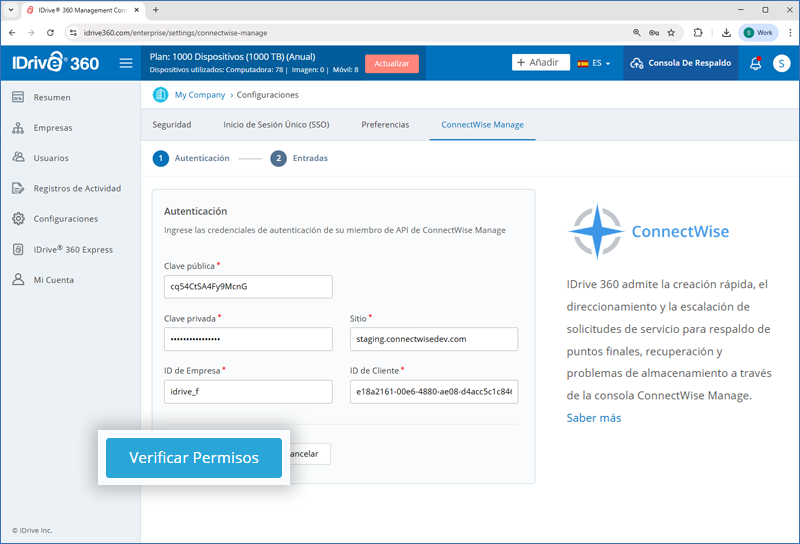Viewport: 800px width, 544px height.
Task: Go to step 1 Autenticación
Action: click(191, 158)
